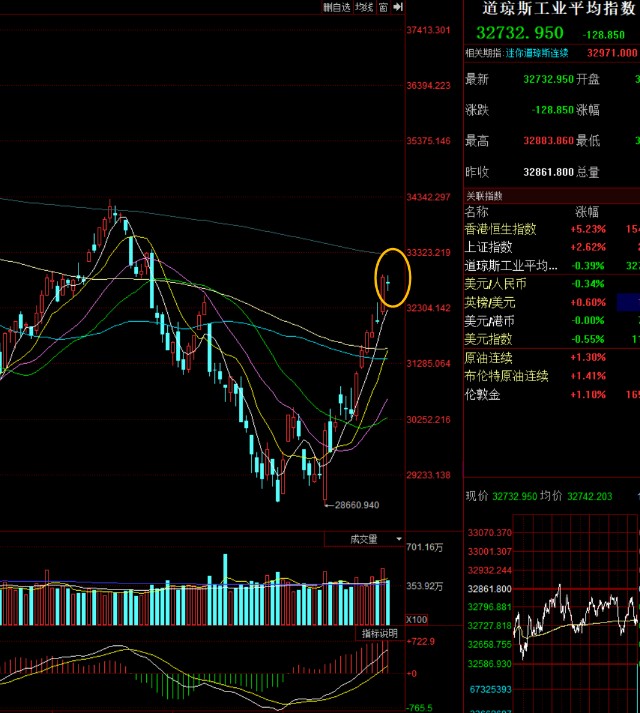Click the 701.16万 volume axis label
640x713 pixels.
tap(425, 547)
